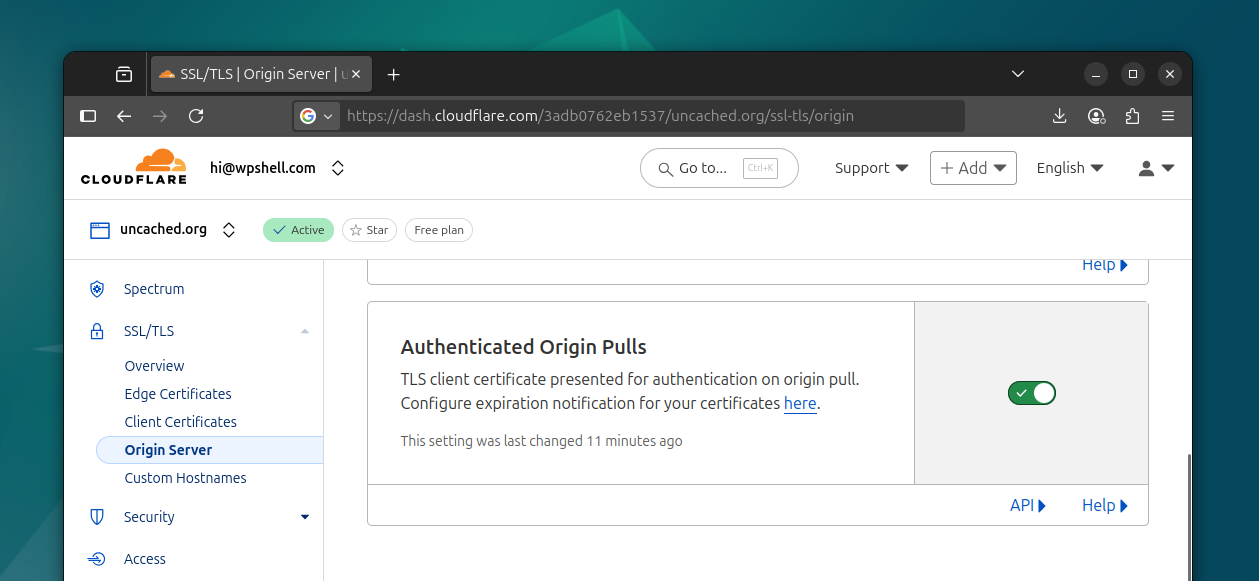The width and height of the screenshot is (1259, 581).
Task: Click the Free plan badge
Action: tap(439, 230)
